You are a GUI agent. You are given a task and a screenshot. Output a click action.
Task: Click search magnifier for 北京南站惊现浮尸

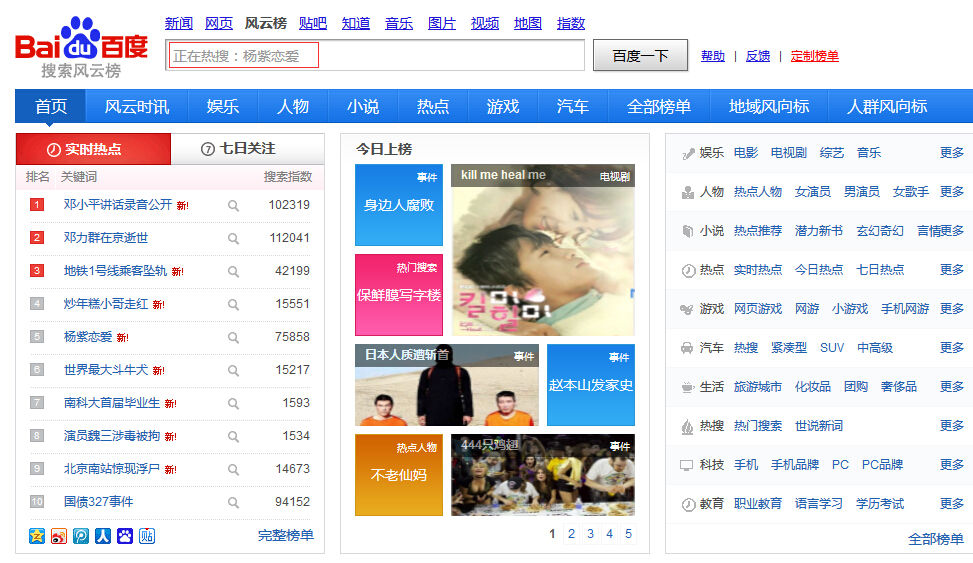(233, 469)
